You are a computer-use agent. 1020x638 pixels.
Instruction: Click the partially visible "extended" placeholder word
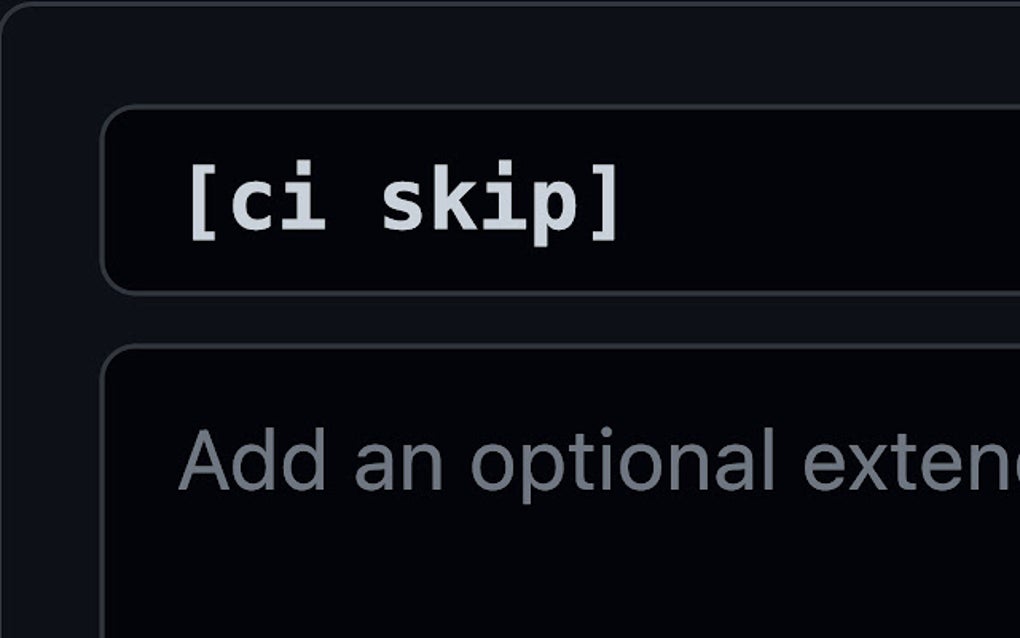910,462
